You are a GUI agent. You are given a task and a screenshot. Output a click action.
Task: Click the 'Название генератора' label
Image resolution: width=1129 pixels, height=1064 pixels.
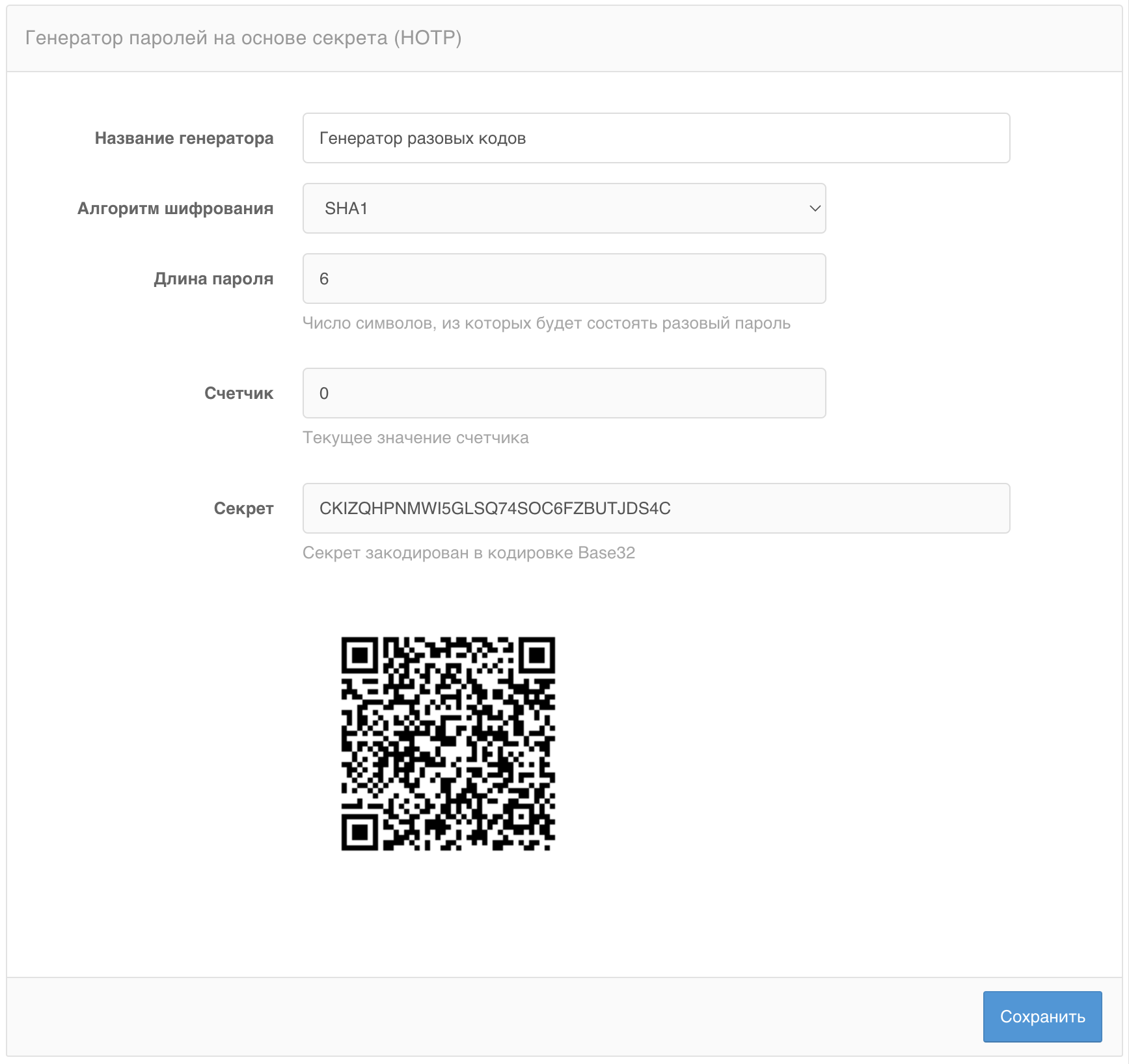tap(184, 138)
